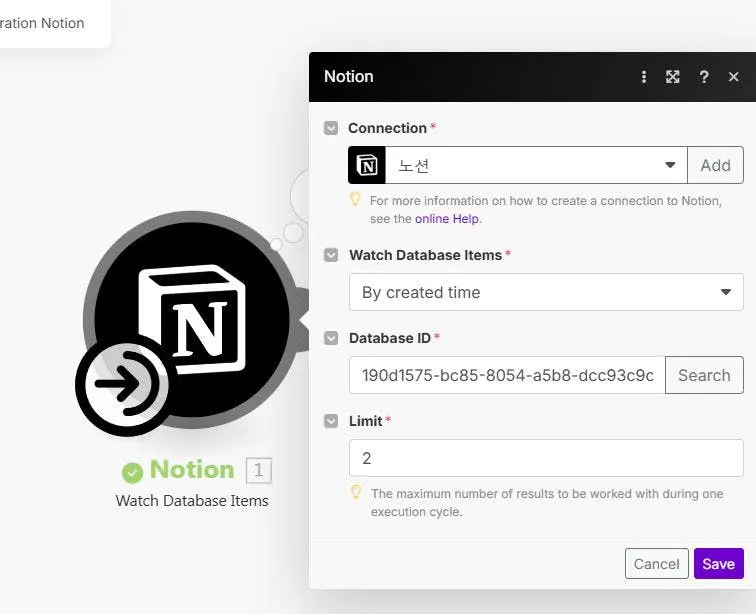Click the lightbulb hint icon under Connection
Screen dimensions: 756x614
355,199
